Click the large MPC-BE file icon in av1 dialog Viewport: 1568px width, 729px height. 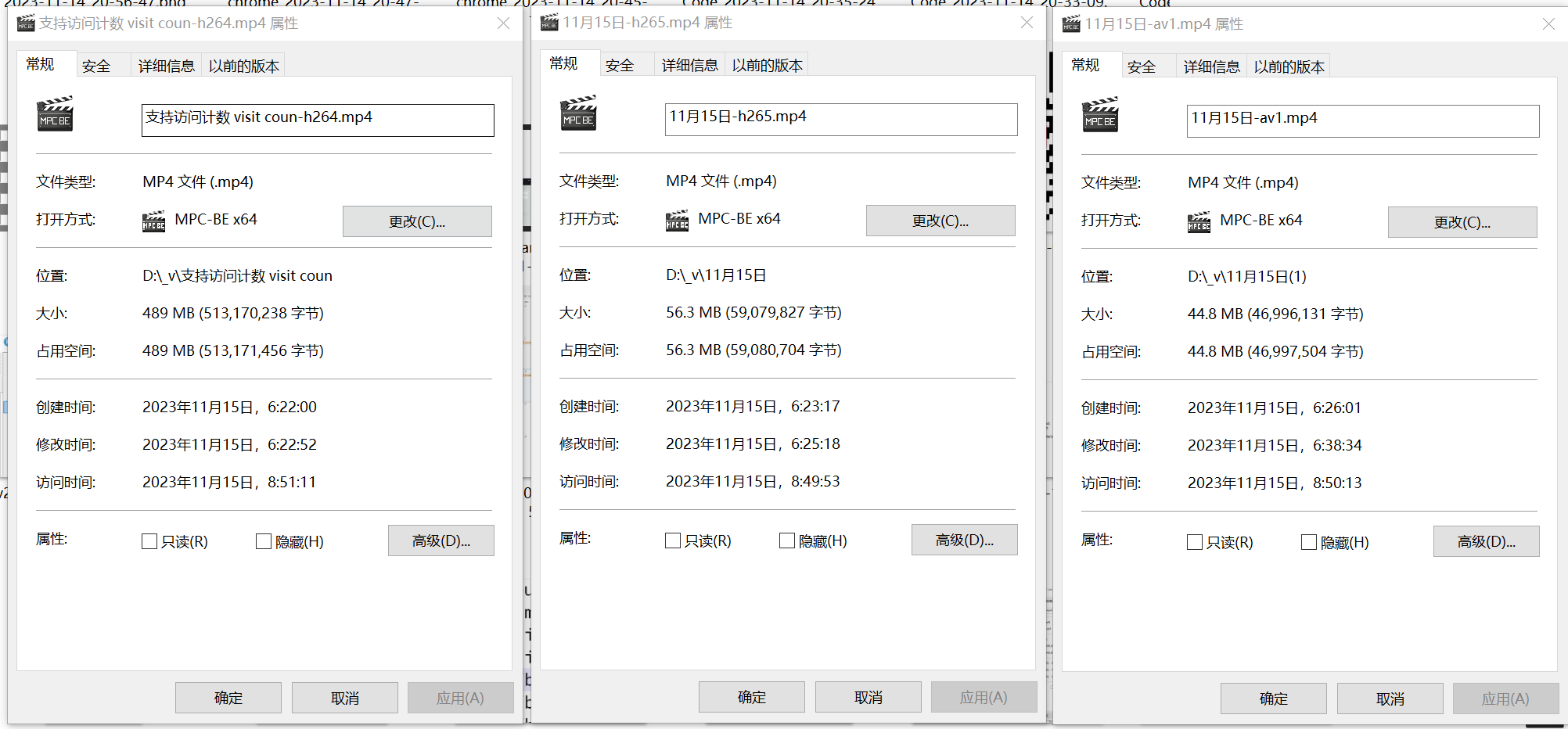(1100, 115)
